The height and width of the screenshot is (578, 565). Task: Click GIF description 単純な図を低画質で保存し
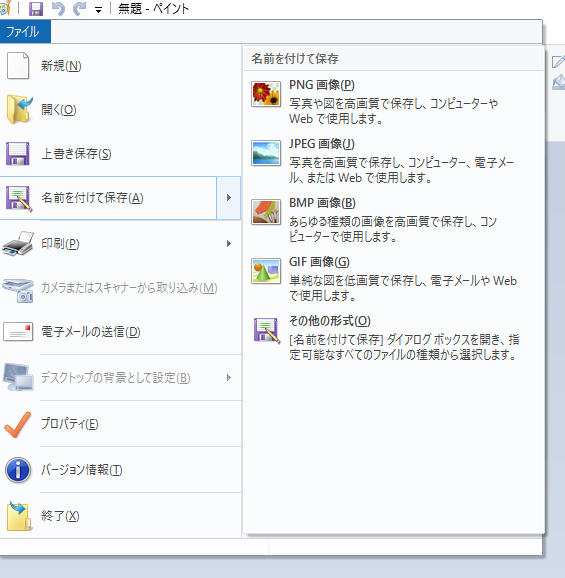403,288
